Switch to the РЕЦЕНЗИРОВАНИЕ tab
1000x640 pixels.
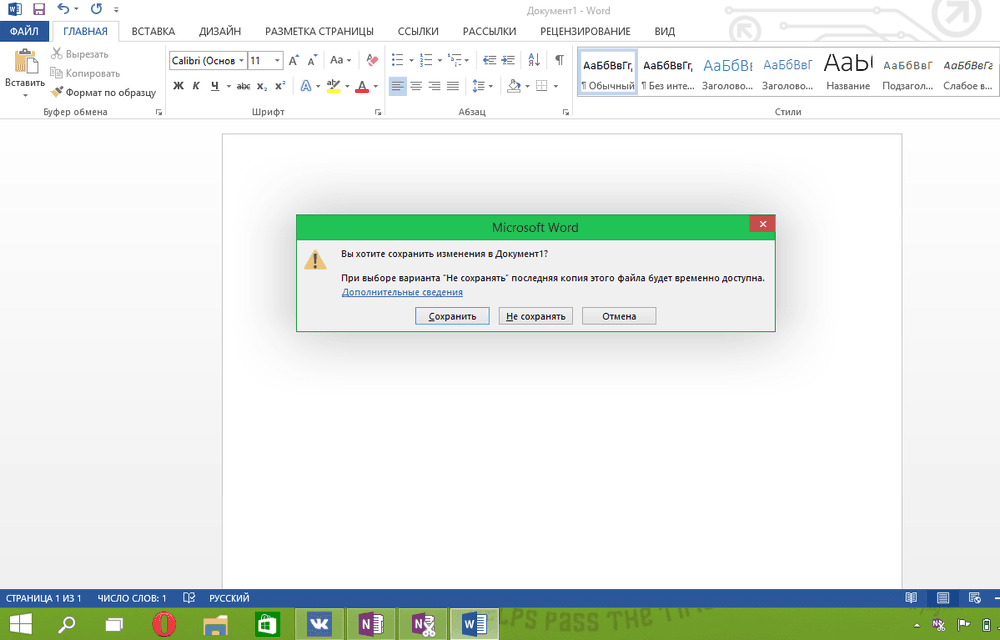pos(585,31)
